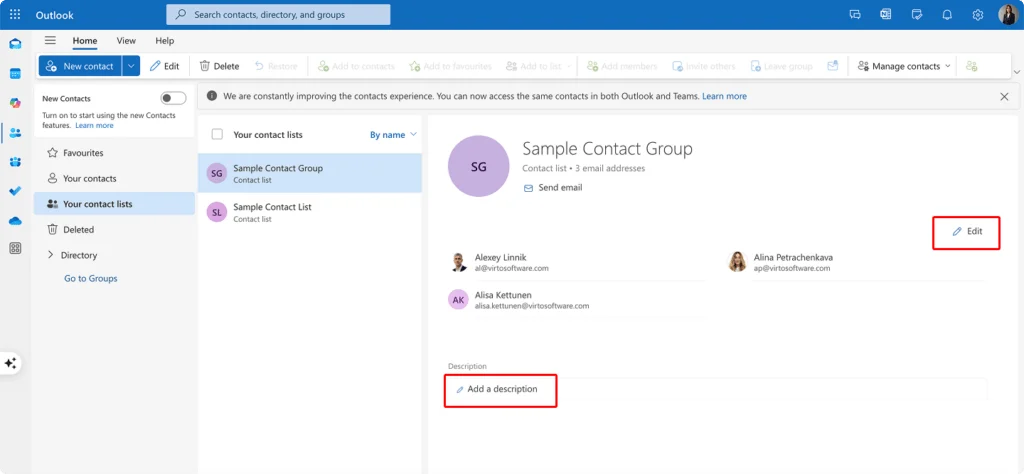
Task: Open the Teams chat icon in header
Action: pos(855,14)
